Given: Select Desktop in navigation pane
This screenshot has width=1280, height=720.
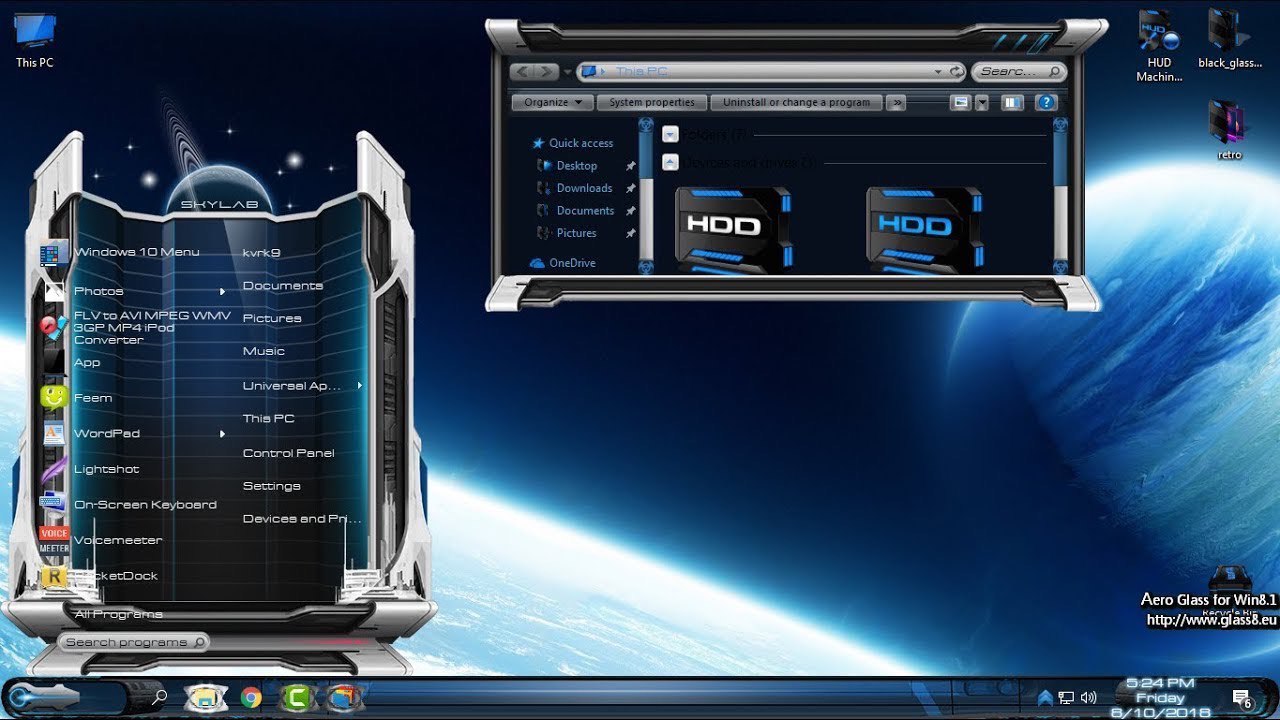Looking at the screenshot, I should [576, 166].
